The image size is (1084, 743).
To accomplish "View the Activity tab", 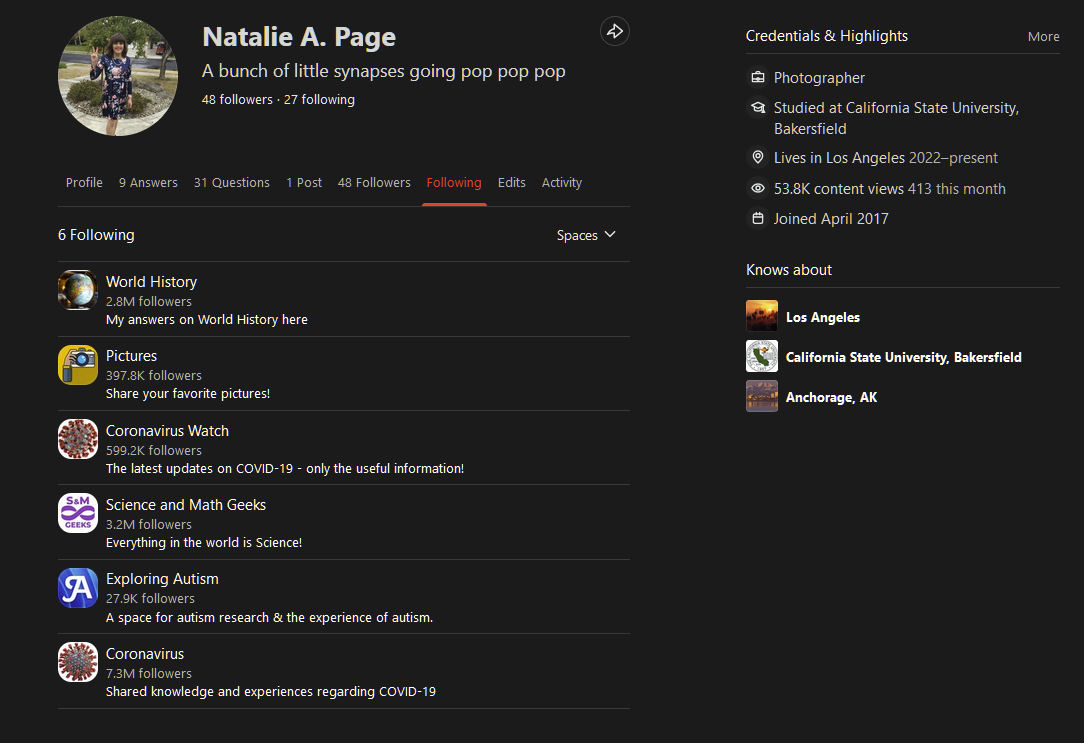I will tap(562, 183).
